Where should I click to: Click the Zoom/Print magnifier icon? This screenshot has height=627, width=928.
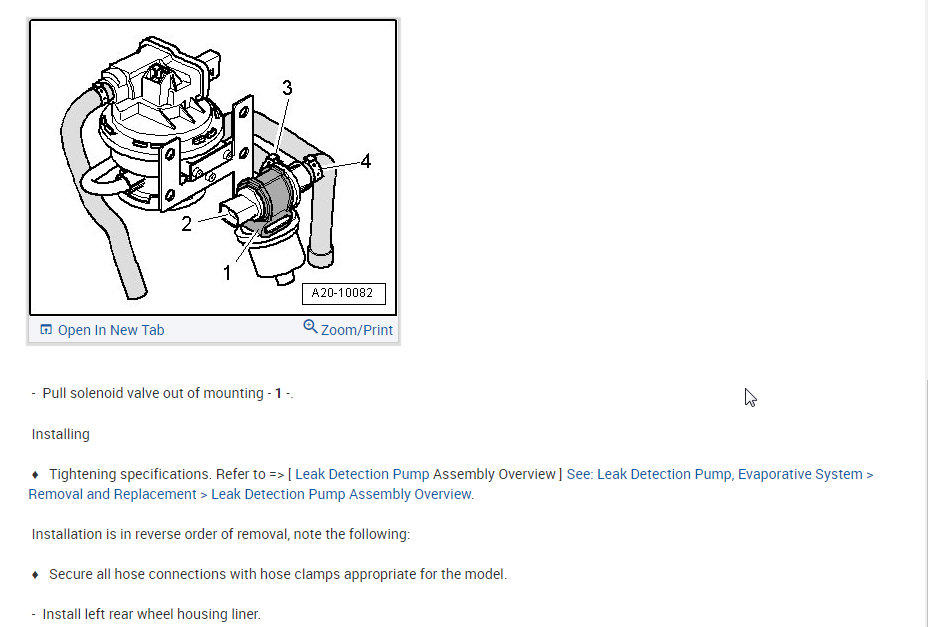tap(310, 326)
